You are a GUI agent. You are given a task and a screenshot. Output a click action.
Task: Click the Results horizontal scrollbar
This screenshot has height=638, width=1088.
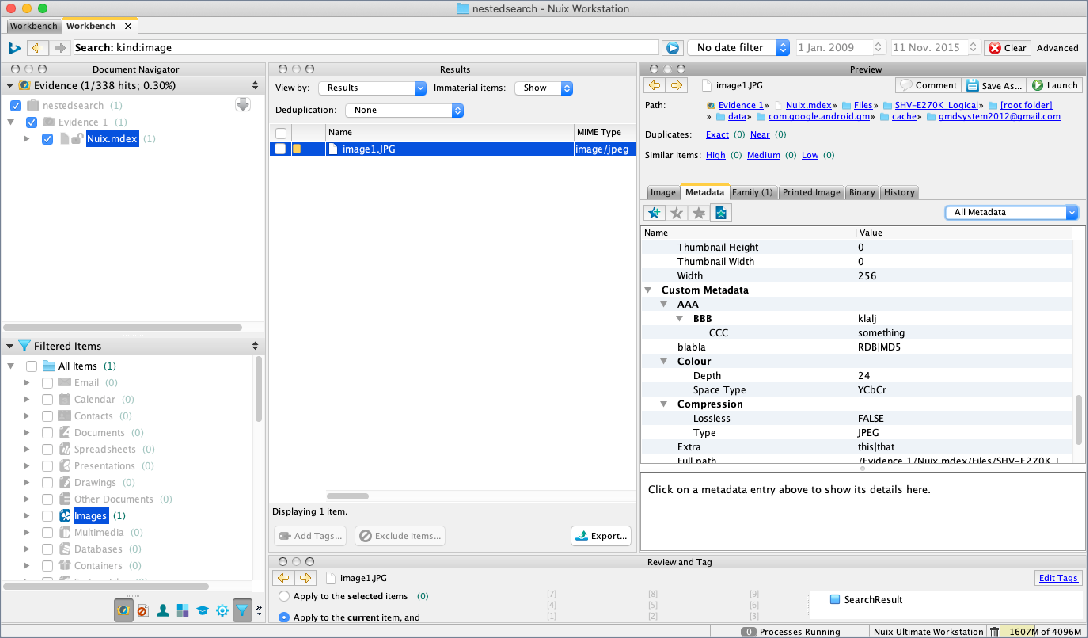pos(348,496)
